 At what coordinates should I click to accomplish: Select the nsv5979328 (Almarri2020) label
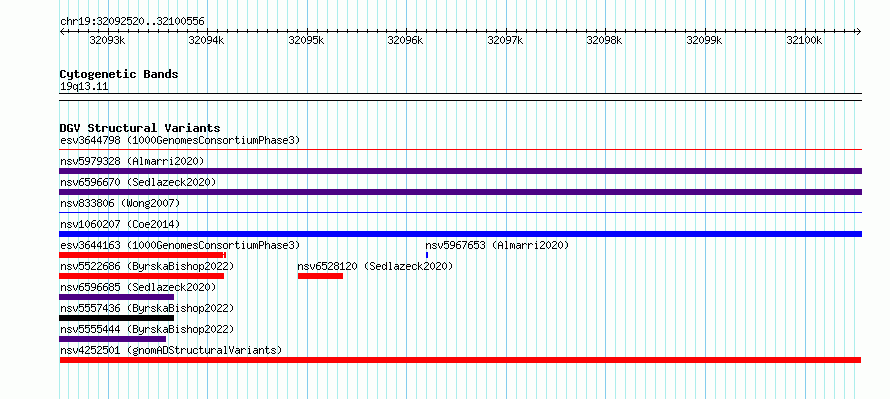pos(132,161)
